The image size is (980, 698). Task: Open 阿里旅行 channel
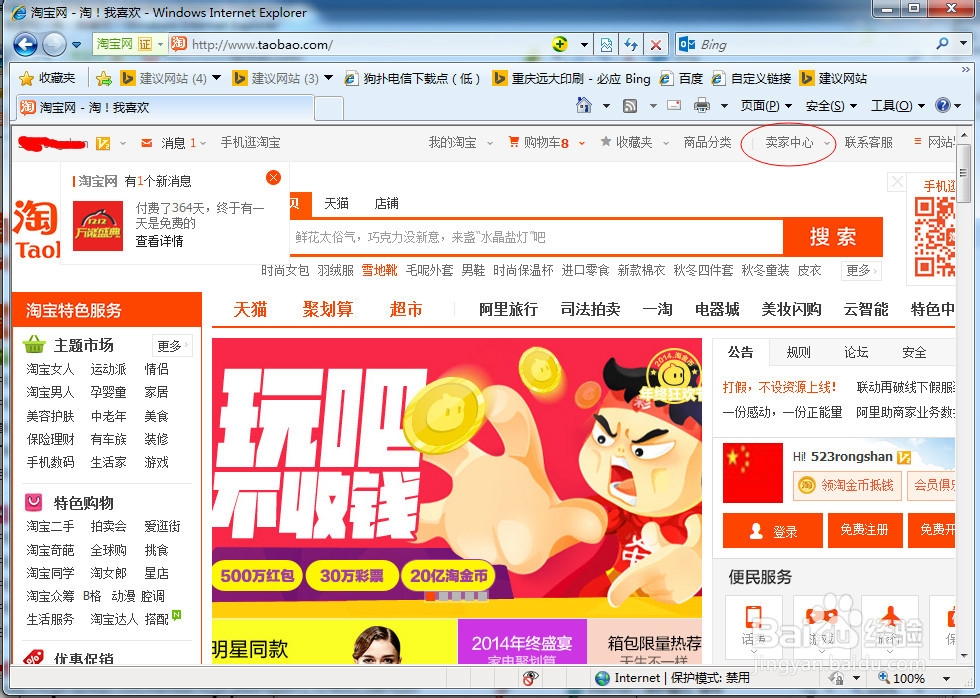click(508, 309)
